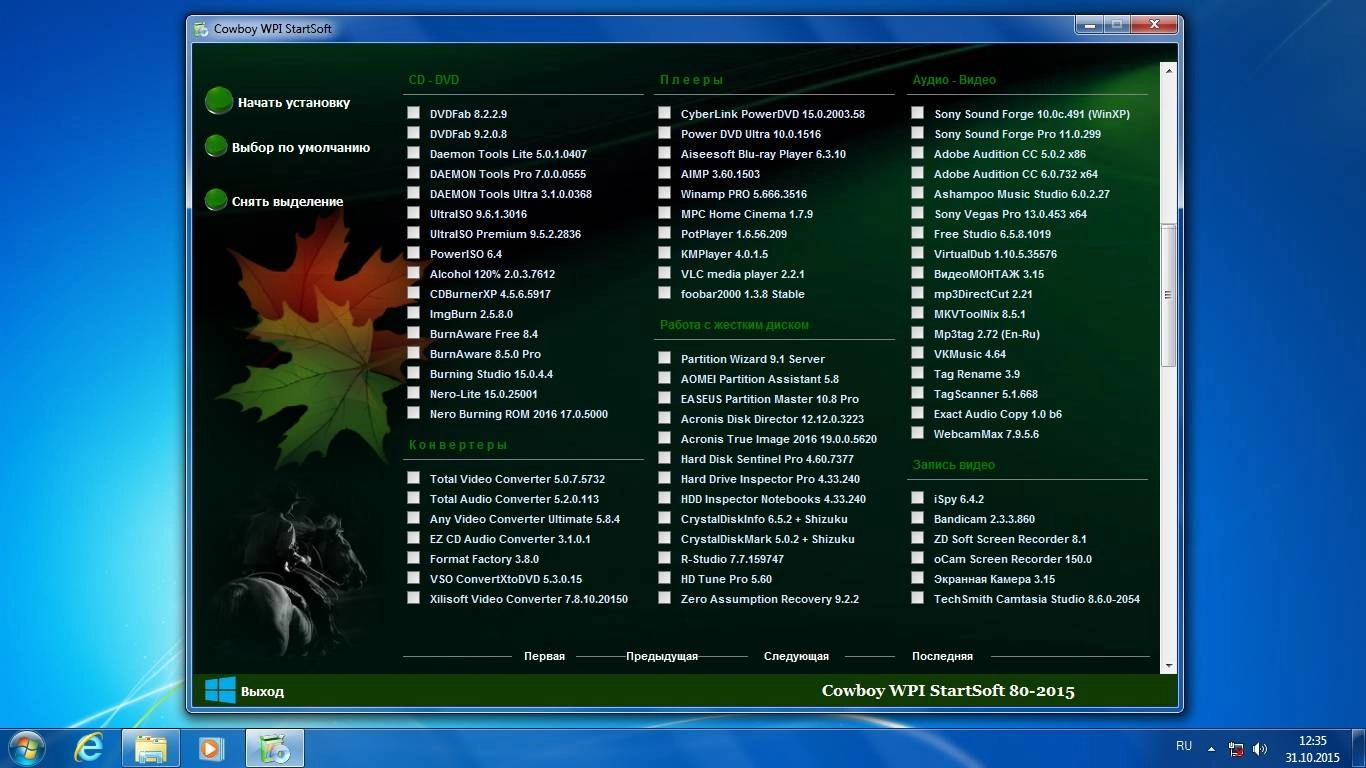The image size is (1366, 768).
Task: Open Windows Media Player taskbar icon
Action: point(212,747)
